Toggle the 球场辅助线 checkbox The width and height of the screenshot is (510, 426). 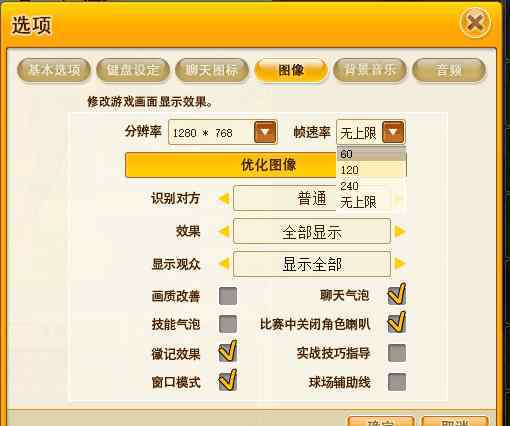pyautogui.click(x=397, y=382)
